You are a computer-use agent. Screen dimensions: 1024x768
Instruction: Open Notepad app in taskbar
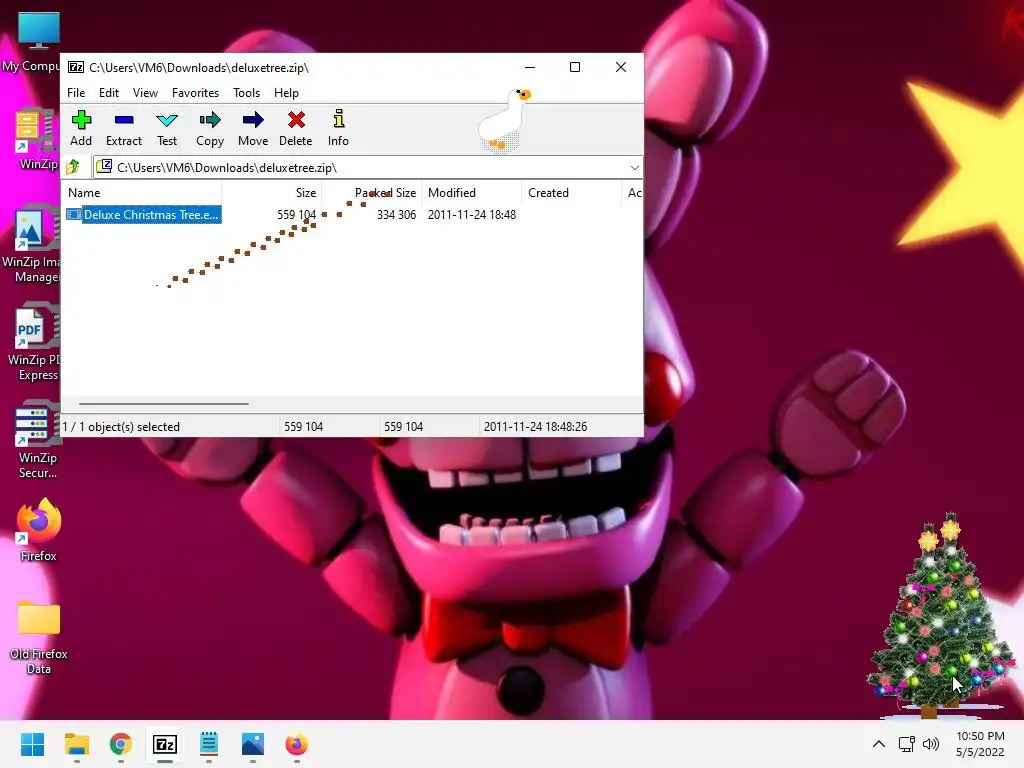[x=209, y=744]
